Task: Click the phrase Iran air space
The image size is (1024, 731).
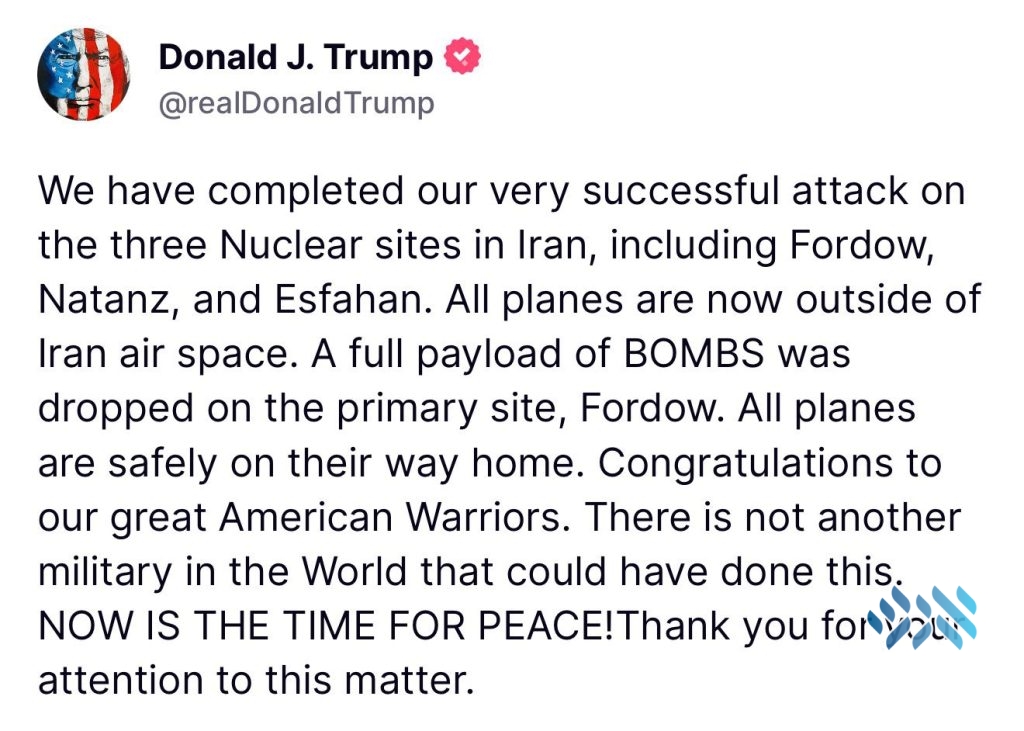Action: [x=164, y=355]
